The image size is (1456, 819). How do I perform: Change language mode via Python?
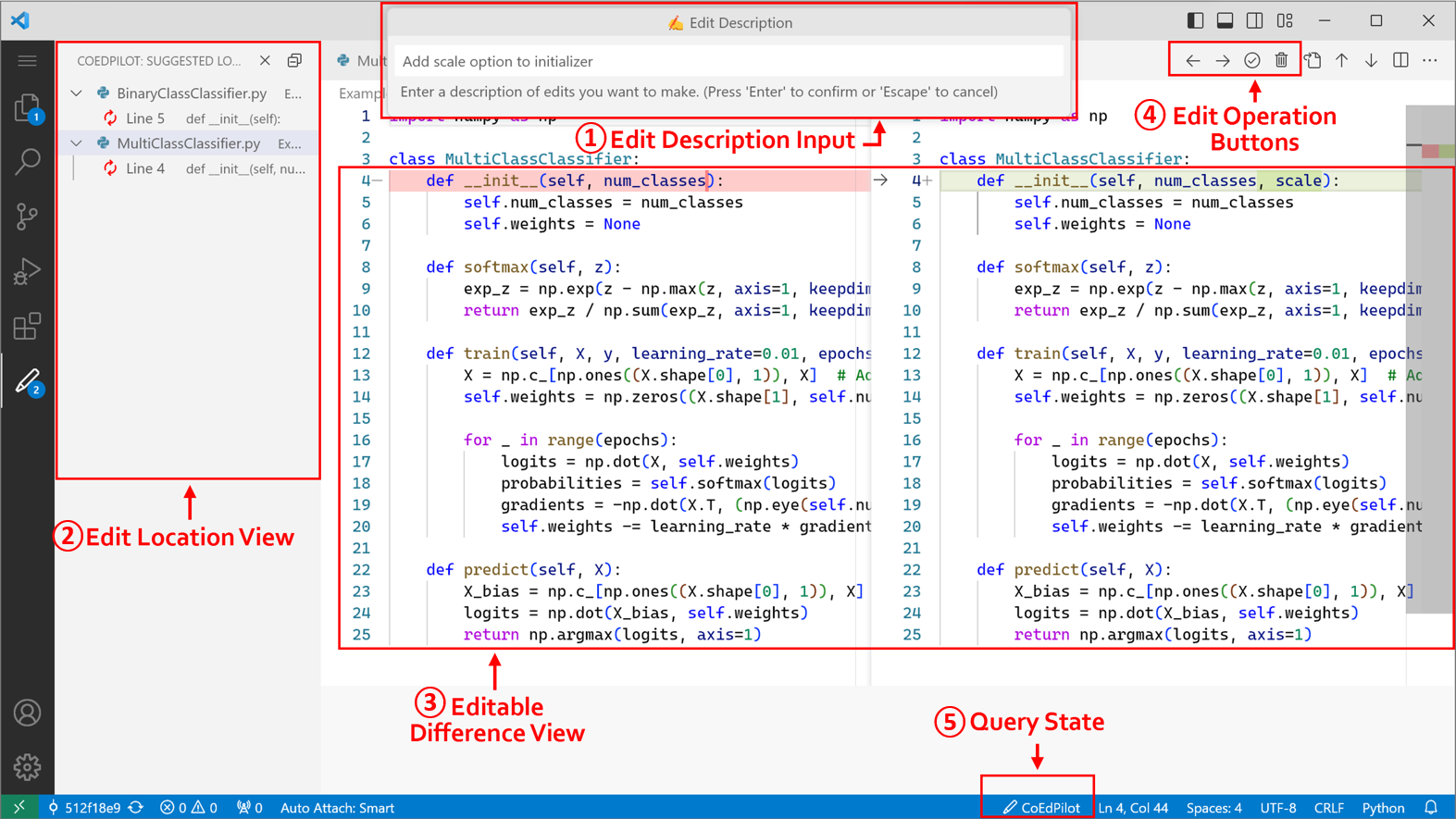pos(1383,808)
